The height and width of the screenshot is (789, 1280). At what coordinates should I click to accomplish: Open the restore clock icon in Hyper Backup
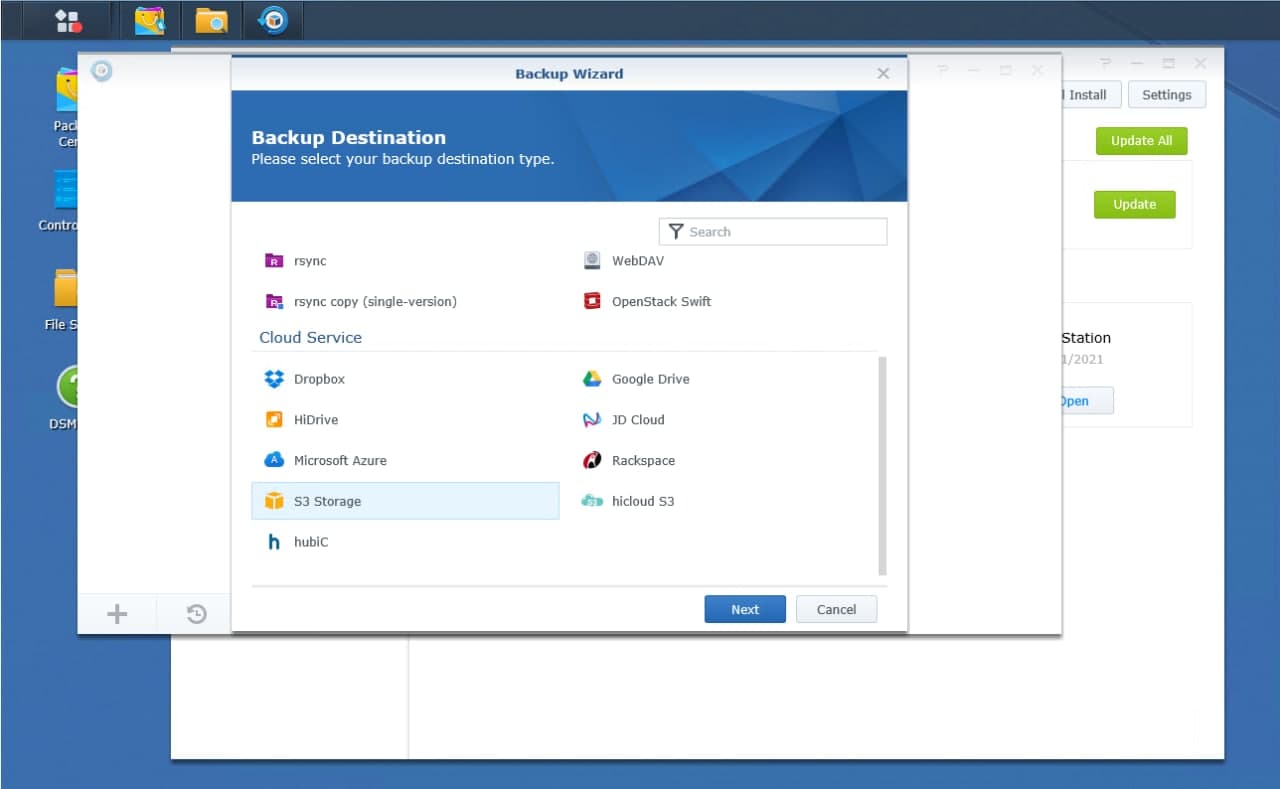(197, 614)
